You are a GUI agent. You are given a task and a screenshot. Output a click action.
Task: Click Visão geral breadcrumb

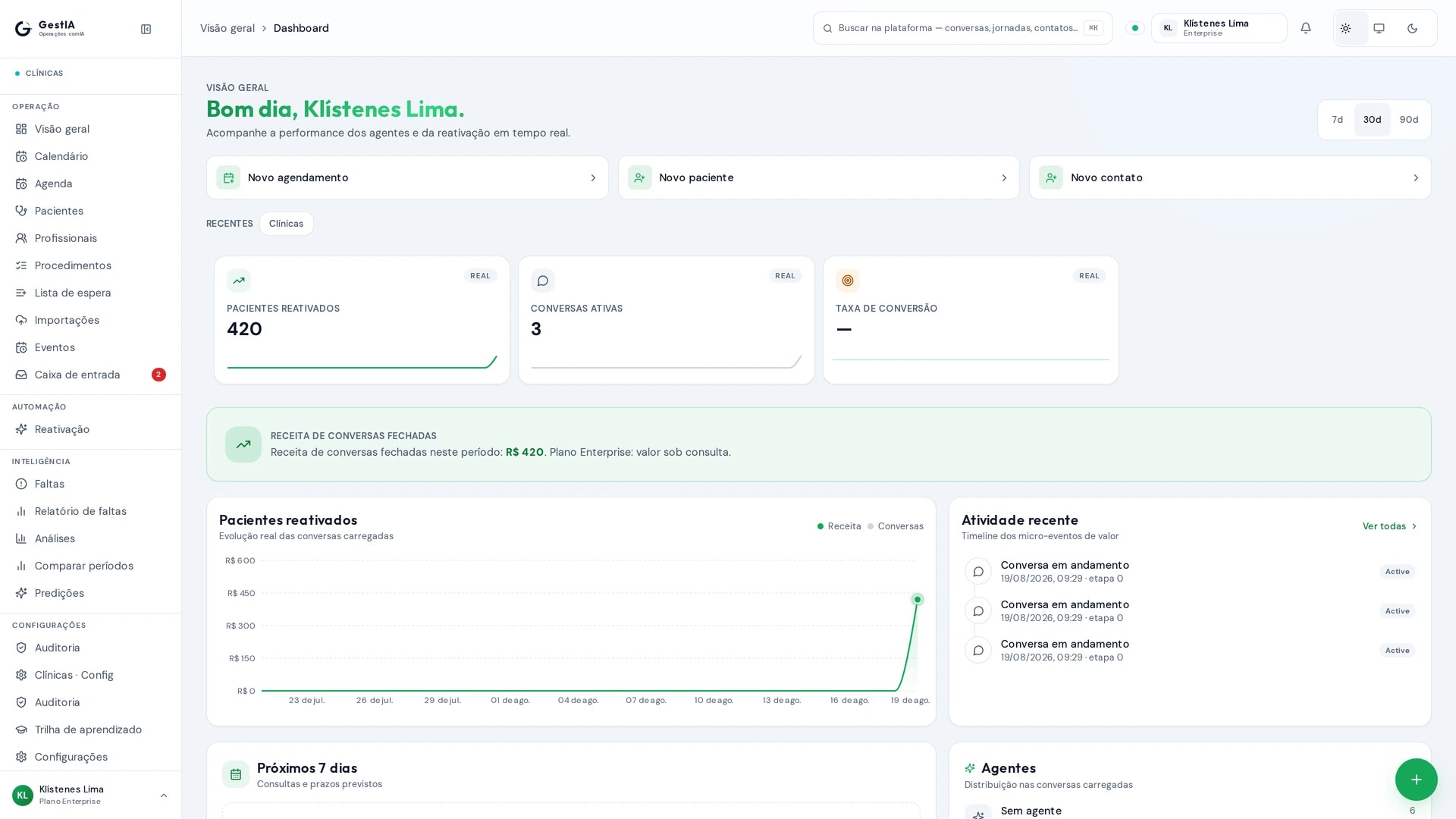(227, 28)
